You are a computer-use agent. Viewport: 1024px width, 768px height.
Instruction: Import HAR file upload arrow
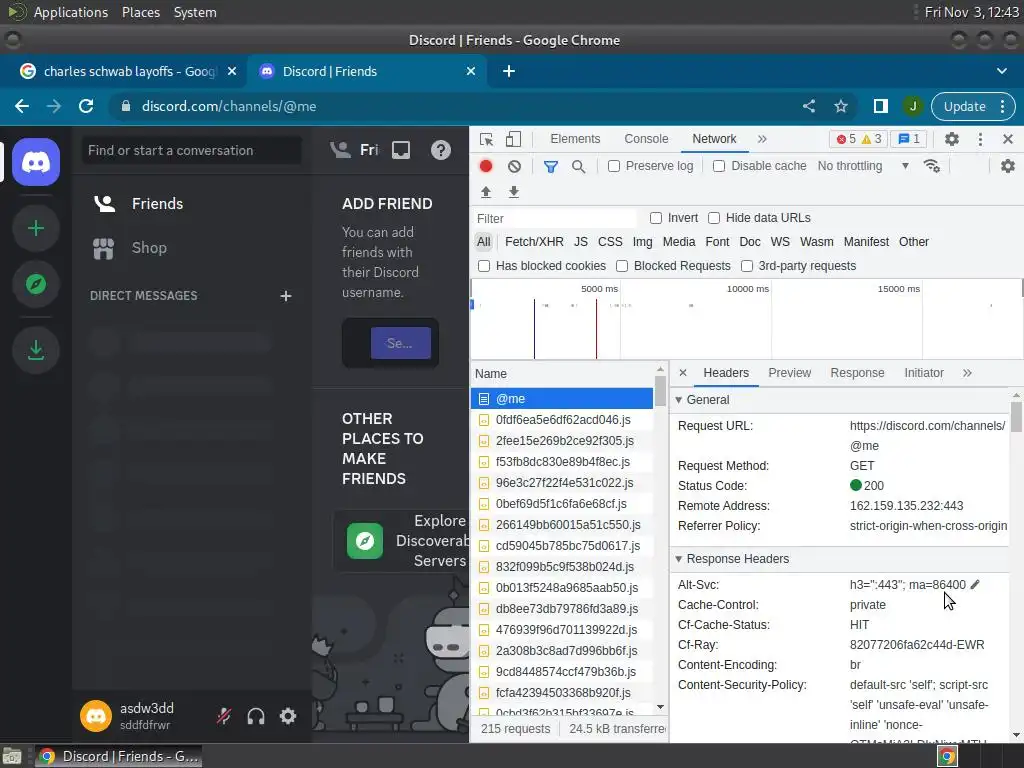point(486,191)
